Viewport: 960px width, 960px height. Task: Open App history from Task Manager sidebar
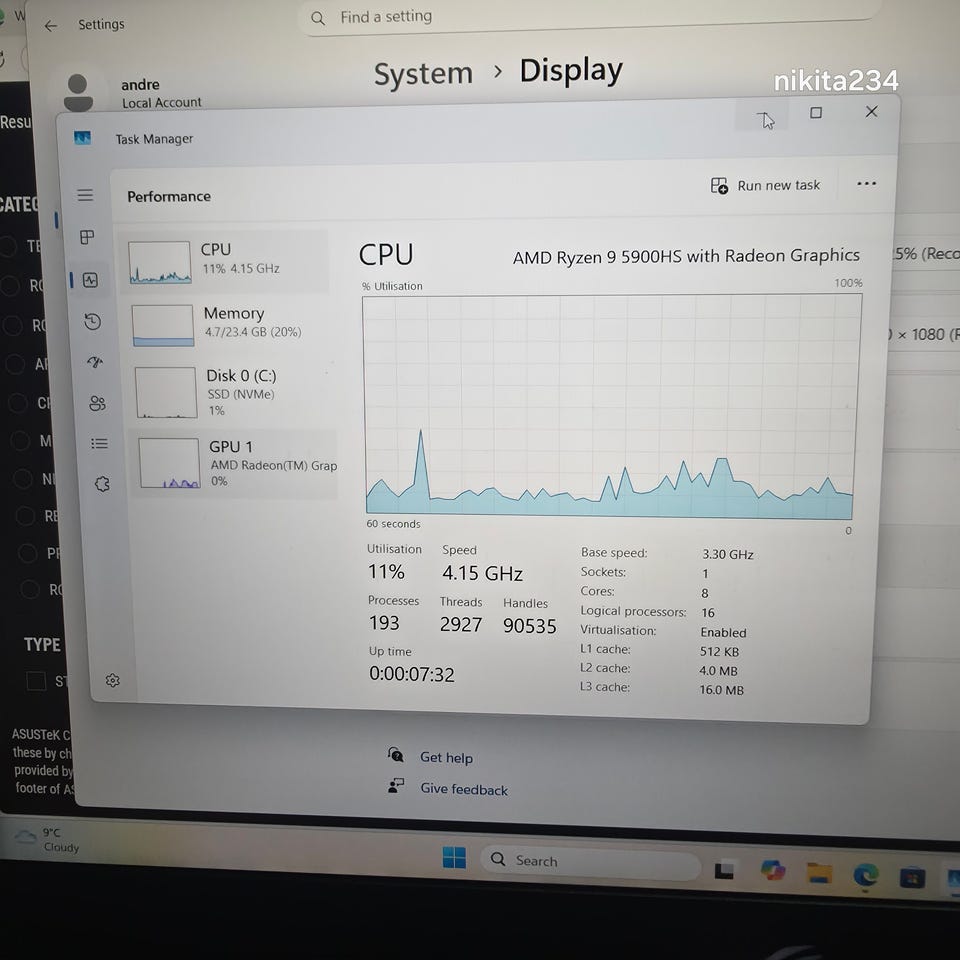92,321
